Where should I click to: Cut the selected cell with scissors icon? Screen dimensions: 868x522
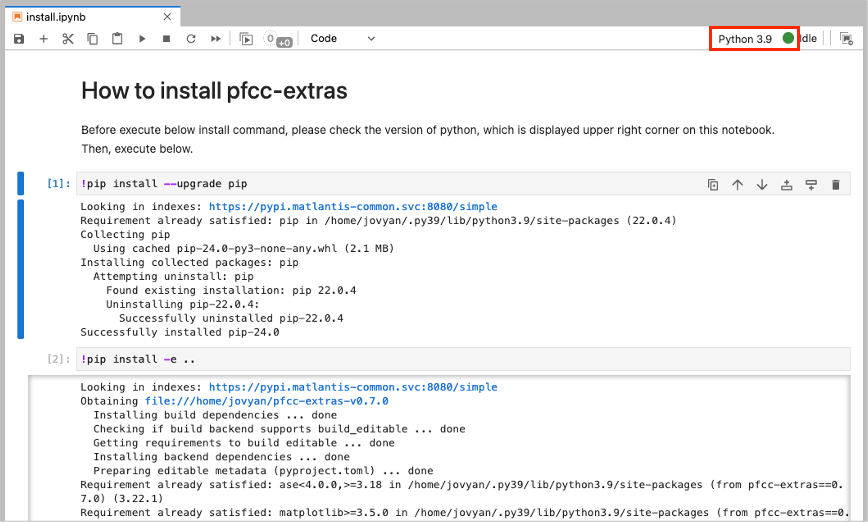coord(68,39)
